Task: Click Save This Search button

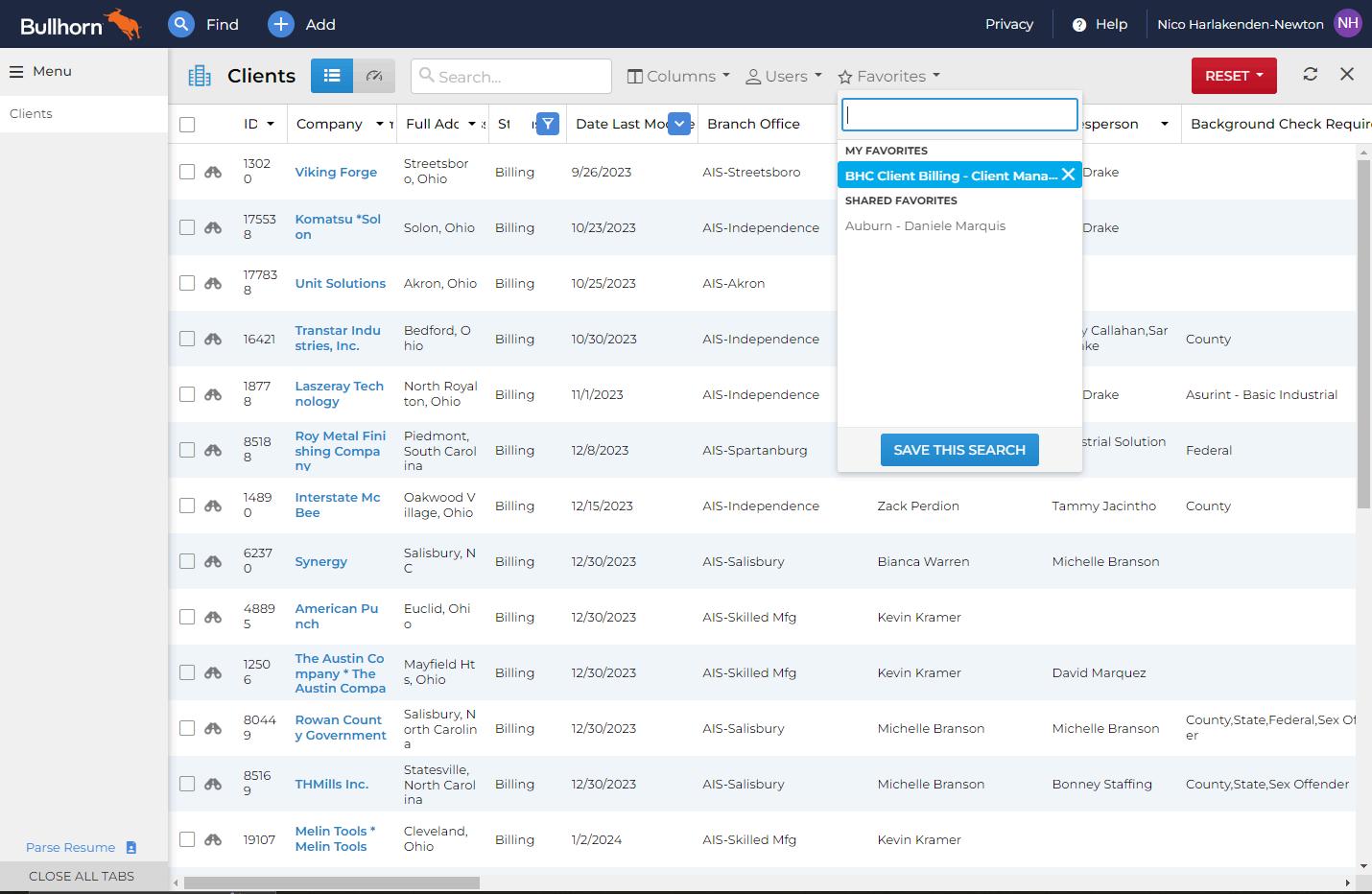Action: pos(959,450)
